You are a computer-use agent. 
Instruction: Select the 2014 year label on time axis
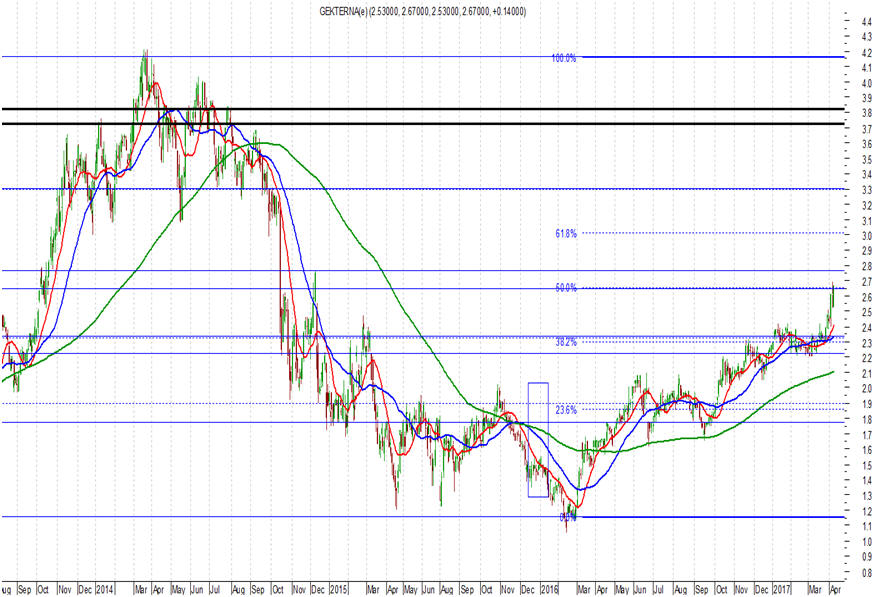105,590
